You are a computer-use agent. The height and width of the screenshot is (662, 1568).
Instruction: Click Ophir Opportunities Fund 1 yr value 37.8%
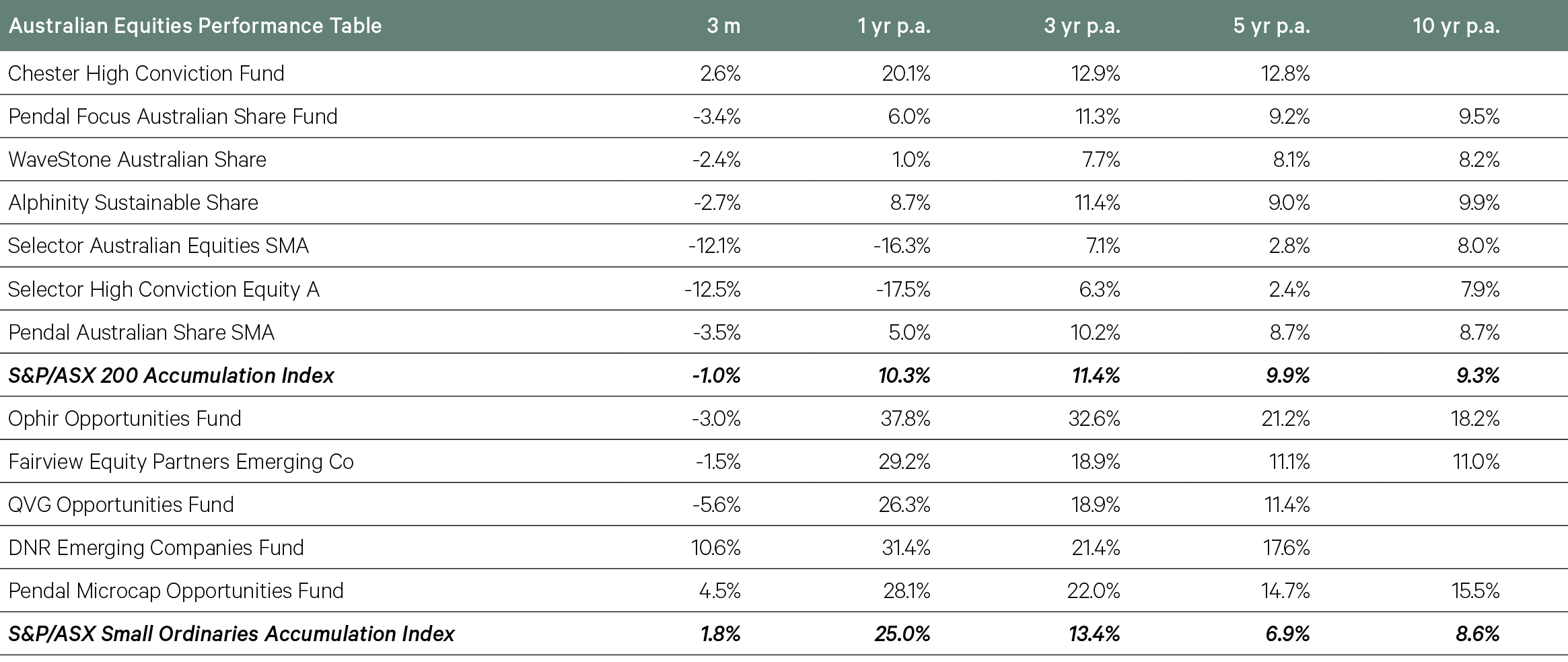click(x=905, y=418)
